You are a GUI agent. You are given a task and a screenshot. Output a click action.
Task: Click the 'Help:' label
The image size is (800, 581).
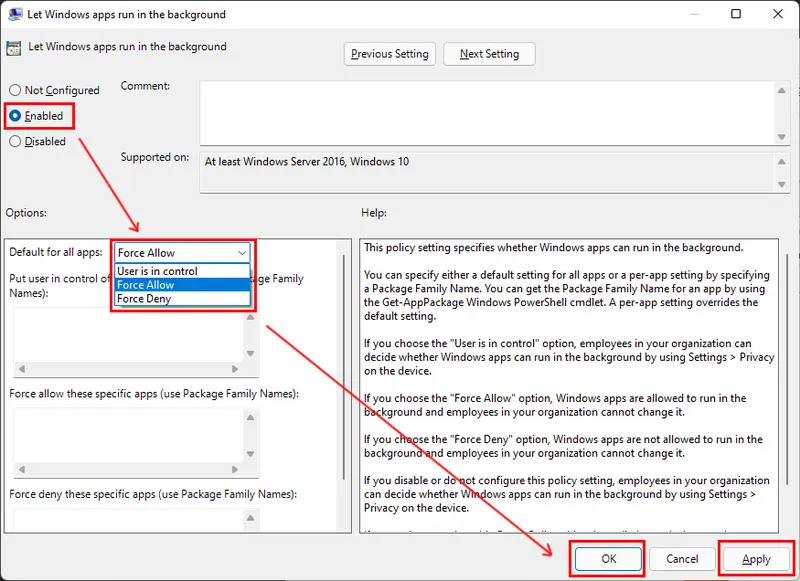click(x=373, y=213)
